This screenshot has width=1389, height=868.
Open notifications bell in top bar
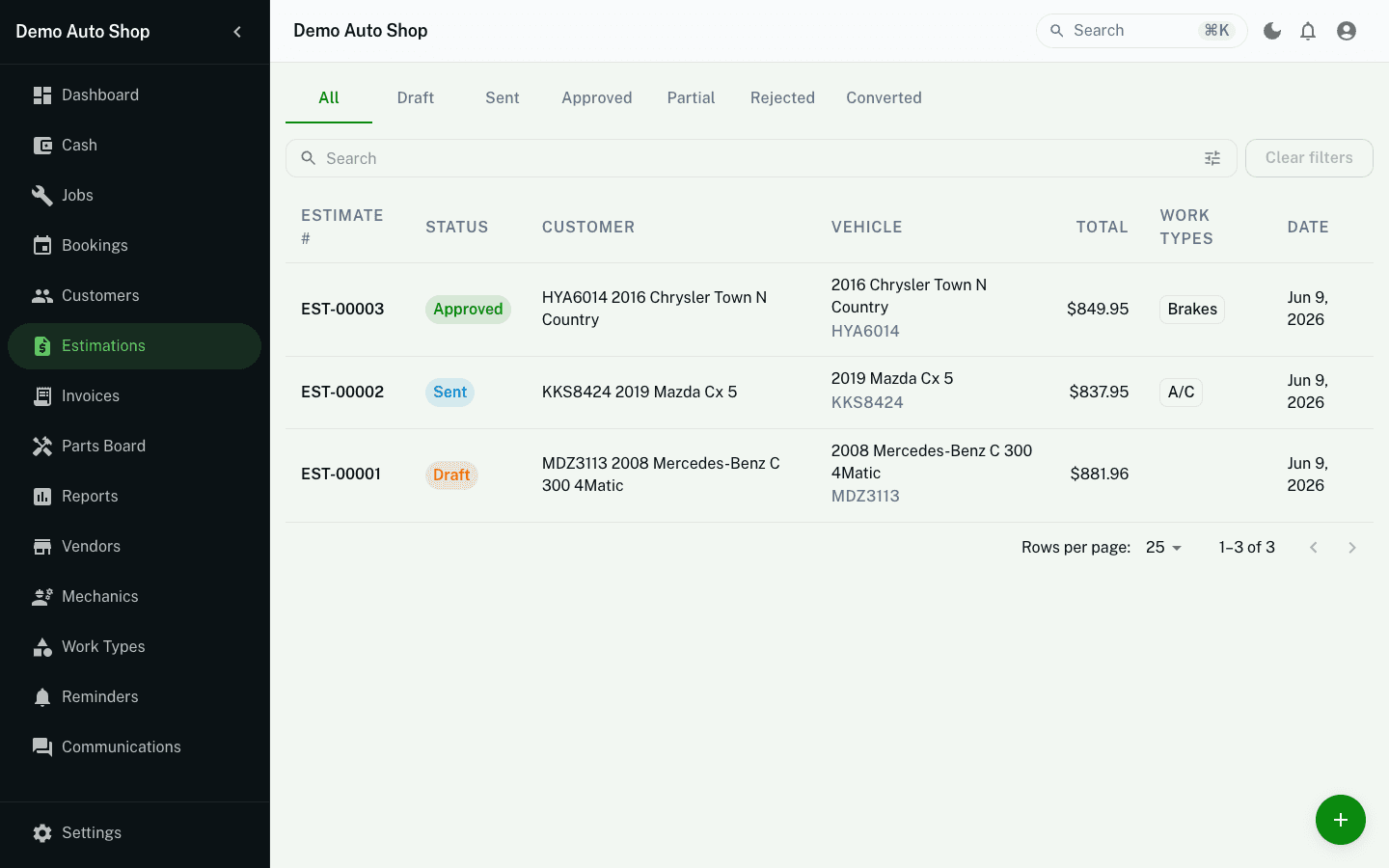pyautogui.click(x=1308, y=31)
